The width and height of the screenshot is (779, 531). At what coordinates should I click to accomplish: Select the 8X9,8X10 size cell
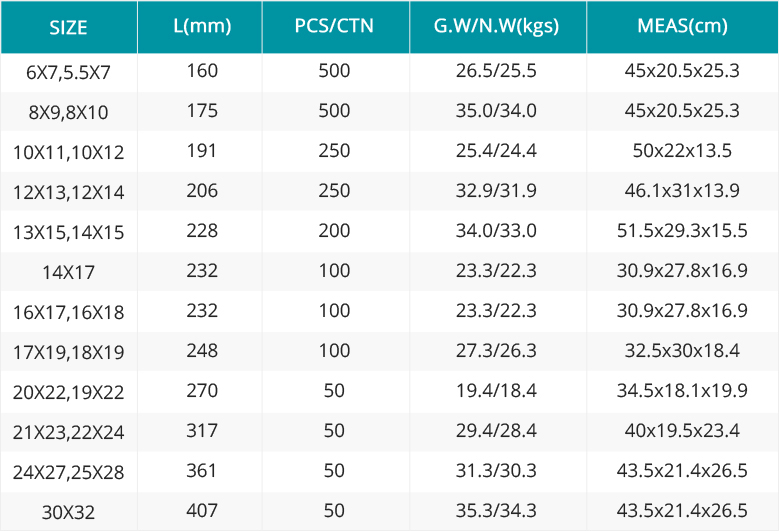click(x=69, y=112)
